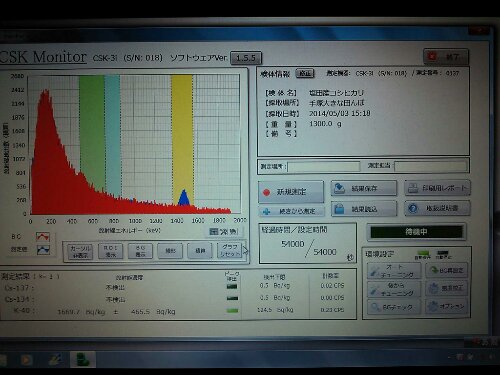Toggle the BG curve display icon

coord(43,237)
